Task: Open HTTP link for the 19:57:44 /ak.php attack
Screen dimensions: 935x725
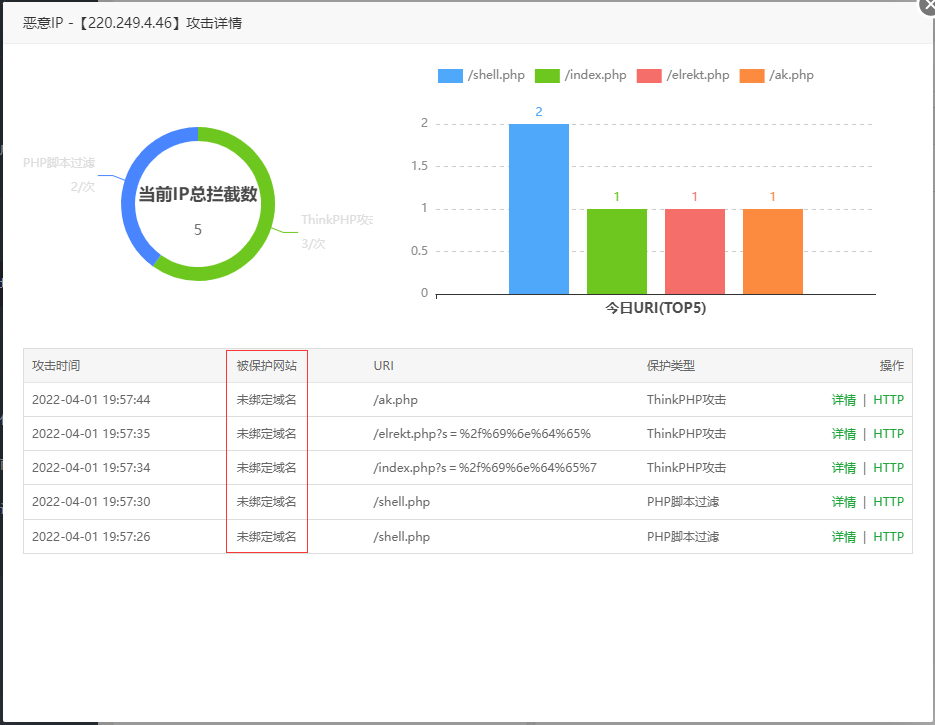Action: coord(888,400)
